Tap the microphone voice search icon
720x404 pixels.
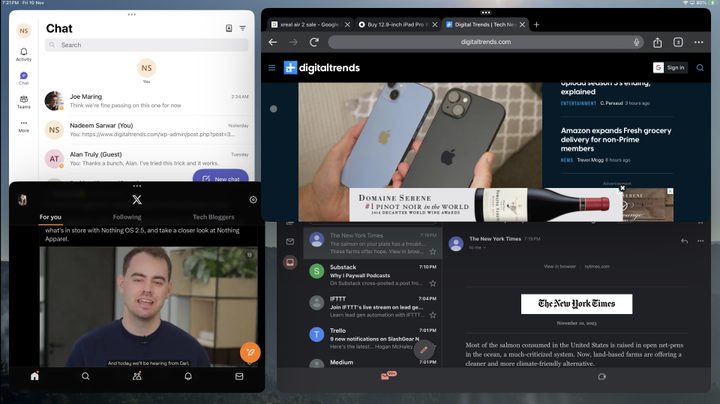pyautogui.click(x=636, y=42)
